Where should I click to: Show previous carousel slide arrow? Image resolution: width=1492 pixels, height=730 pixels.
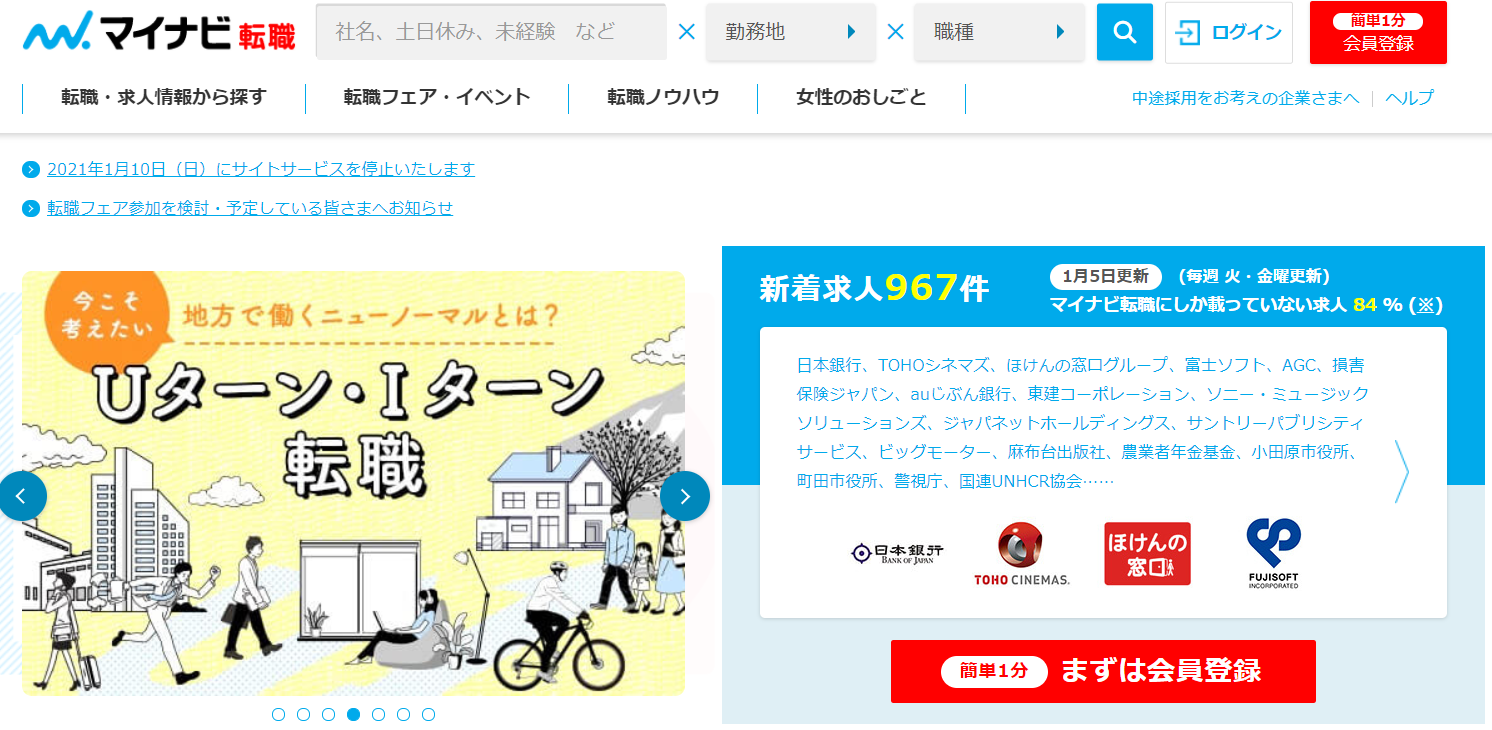point(22,496)
